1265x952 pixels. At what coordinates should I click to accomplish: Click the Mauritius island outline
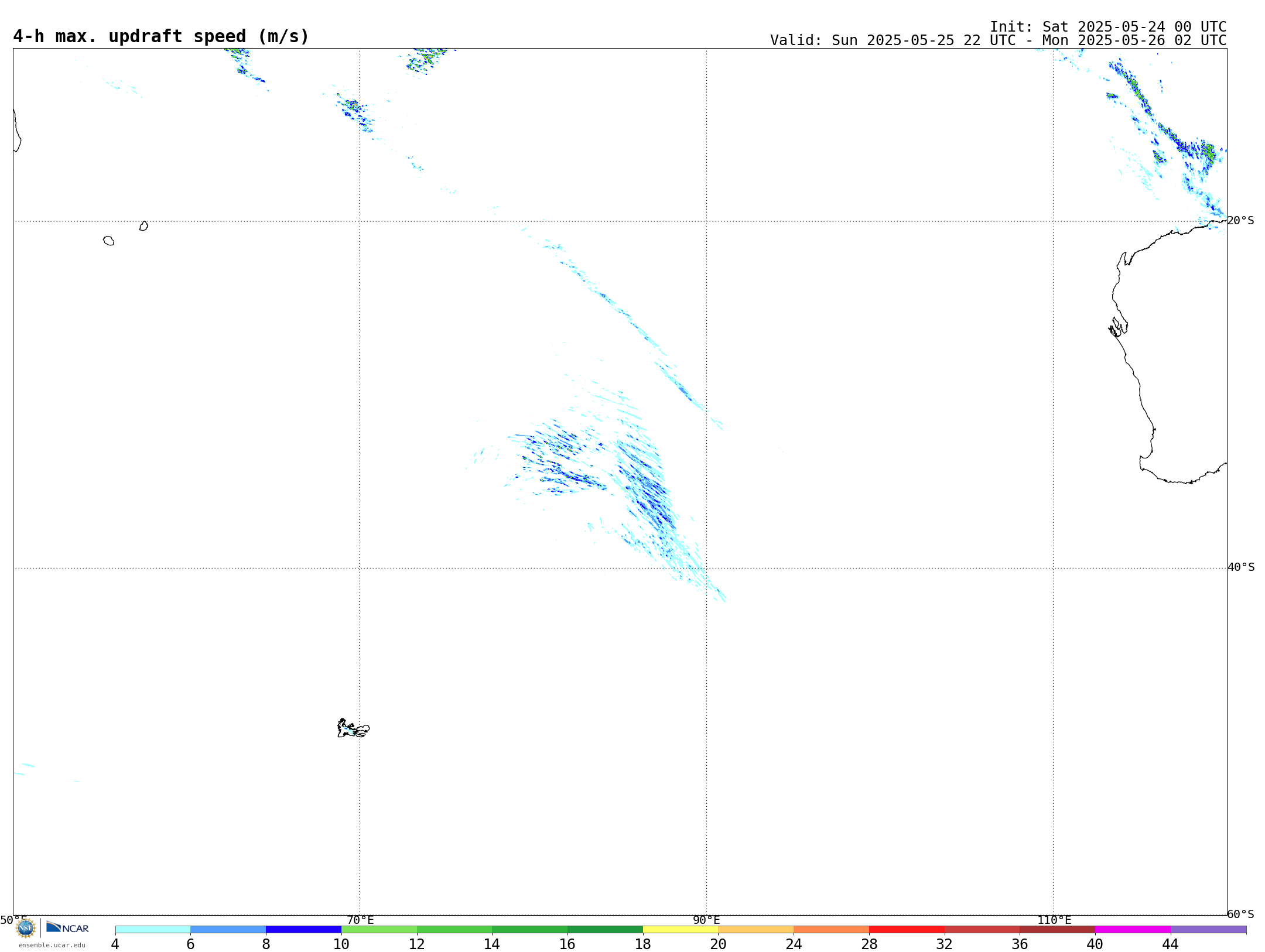143,226
